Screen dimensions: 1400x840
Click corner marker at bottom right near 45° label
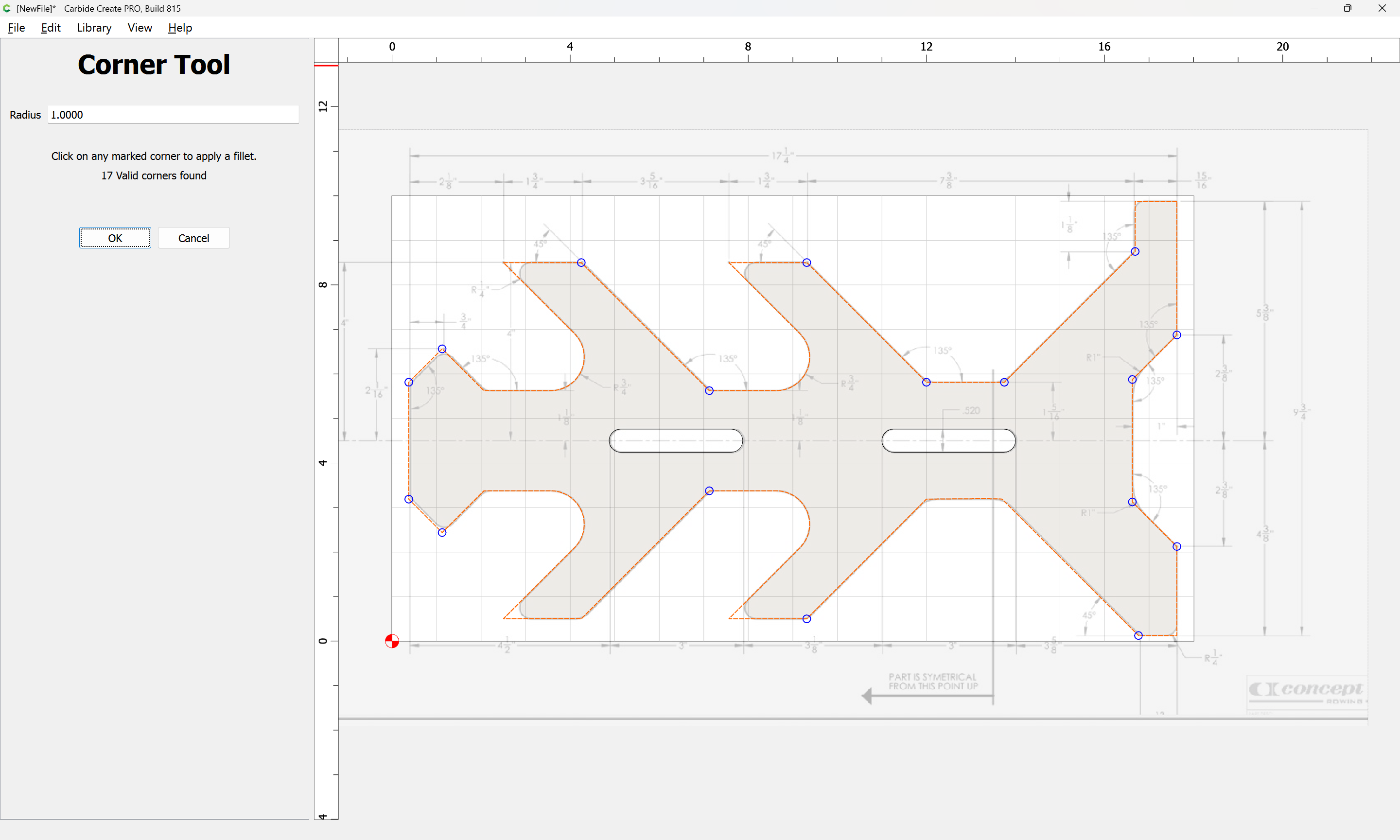pyautogui.click(x=1138, y=635)
